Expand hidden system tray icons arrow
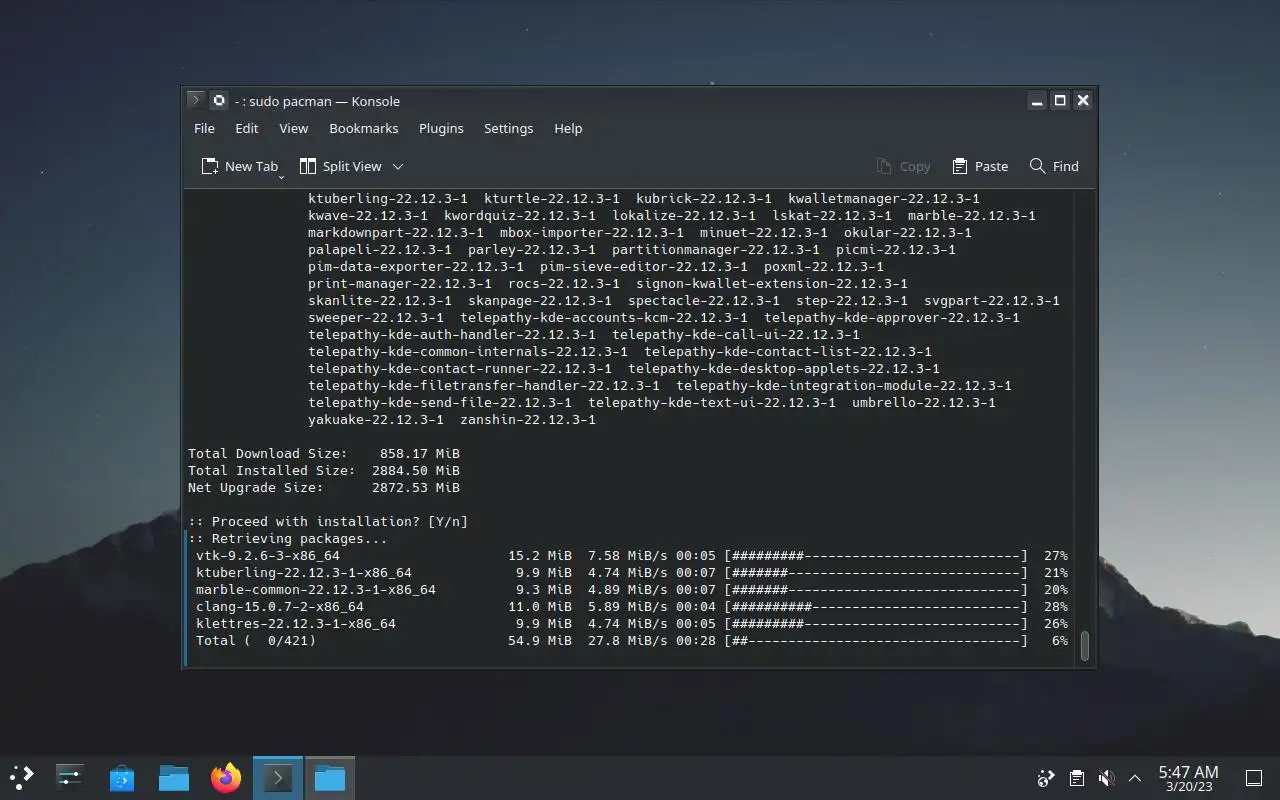 [1135, 778]
